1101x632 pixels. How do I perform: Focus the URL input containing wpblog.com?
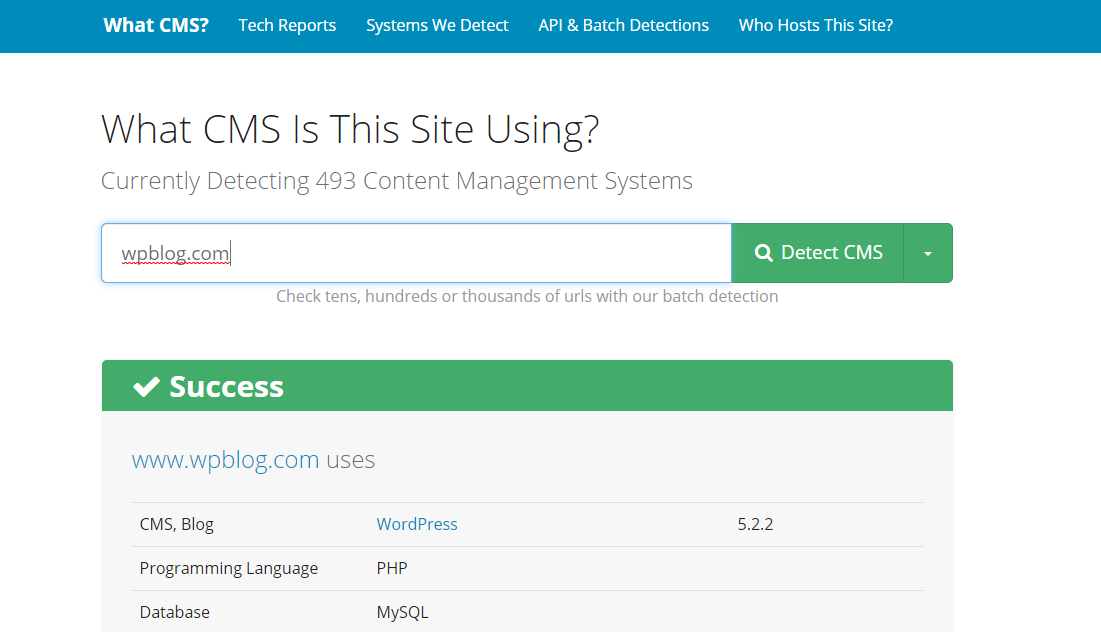pos(416,253)
